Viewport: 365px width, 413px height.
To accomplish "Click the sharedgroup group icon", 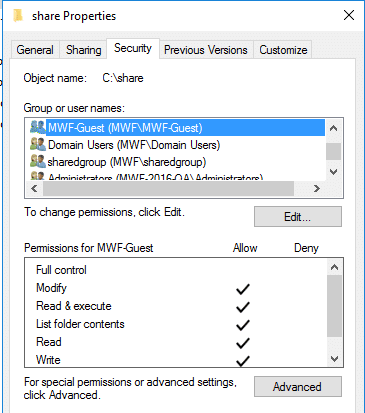I will [x=37, y=161].
